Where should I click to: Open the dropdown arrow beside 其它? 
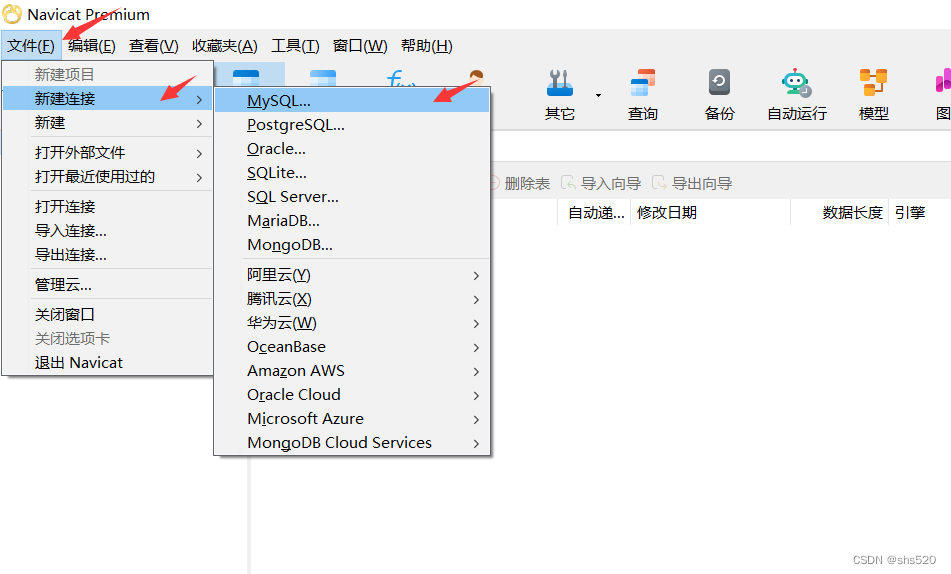(598, 95)
